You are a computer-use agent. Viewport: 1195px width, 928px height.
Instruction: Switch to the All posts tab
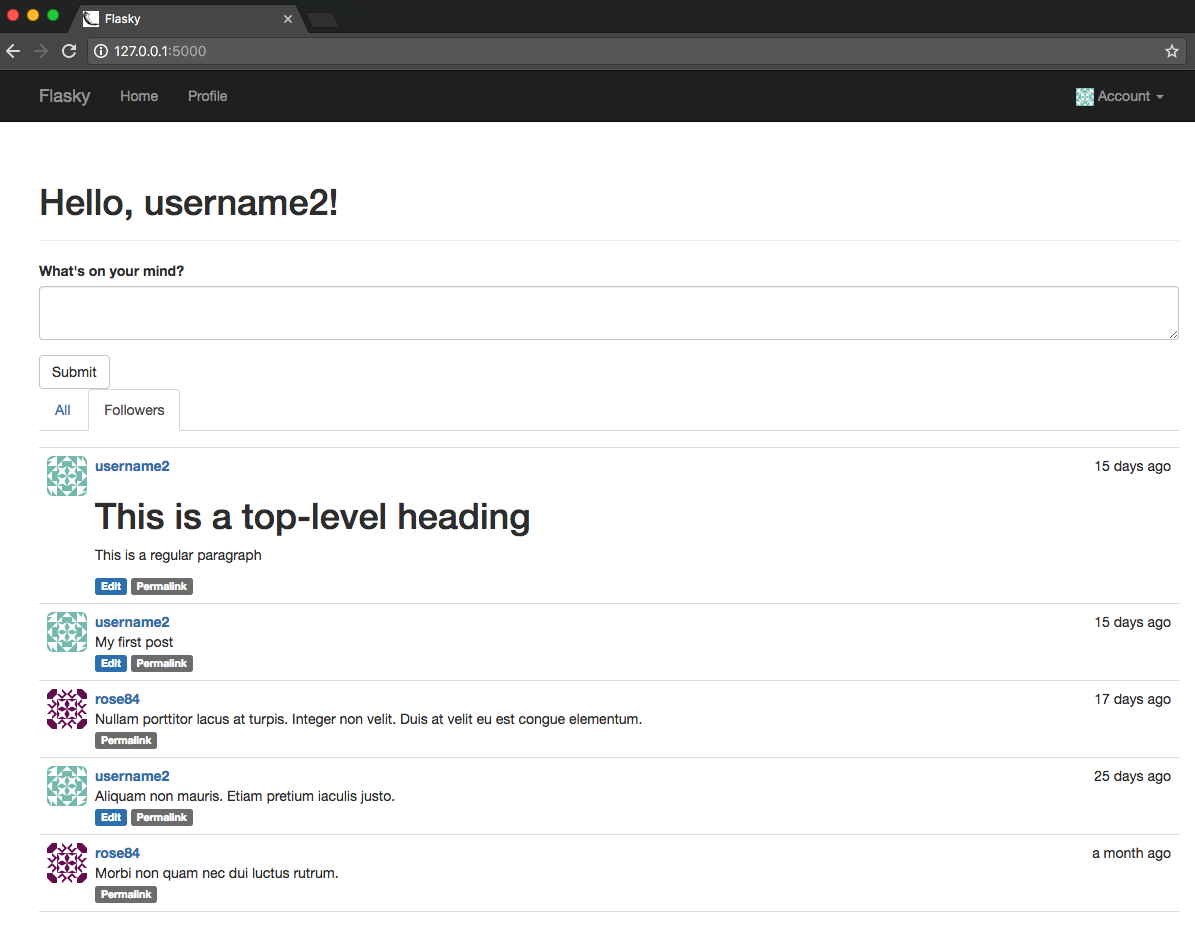[63, 410]
